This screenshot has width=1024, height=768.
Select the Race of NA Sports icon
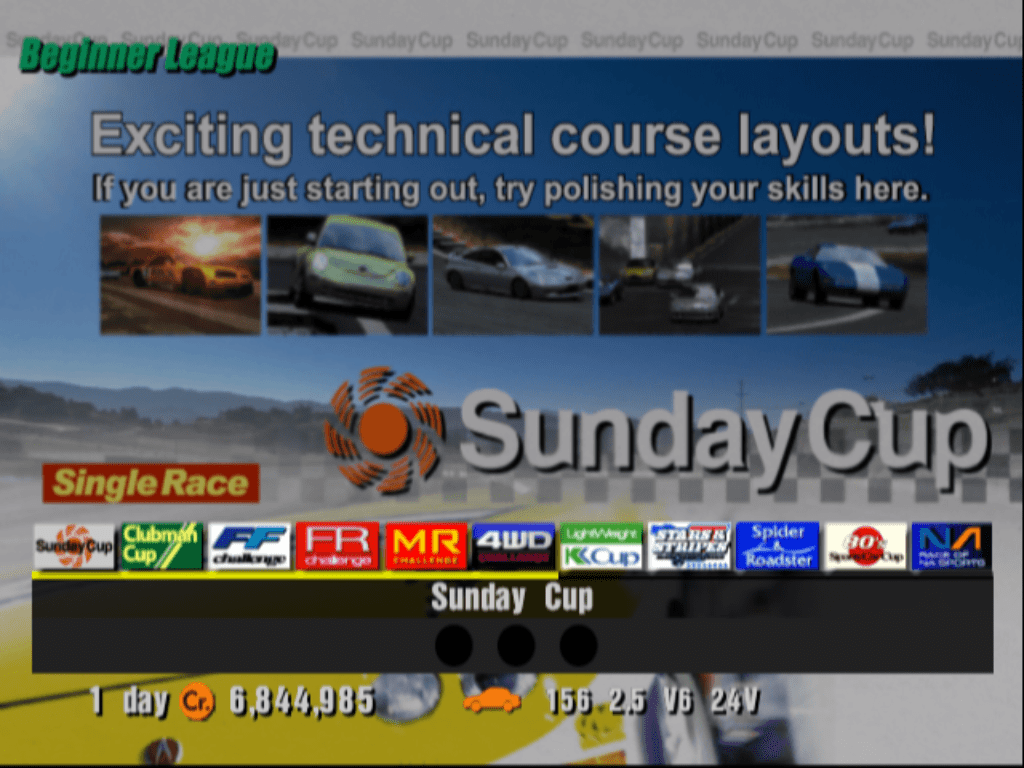point(952,546)
